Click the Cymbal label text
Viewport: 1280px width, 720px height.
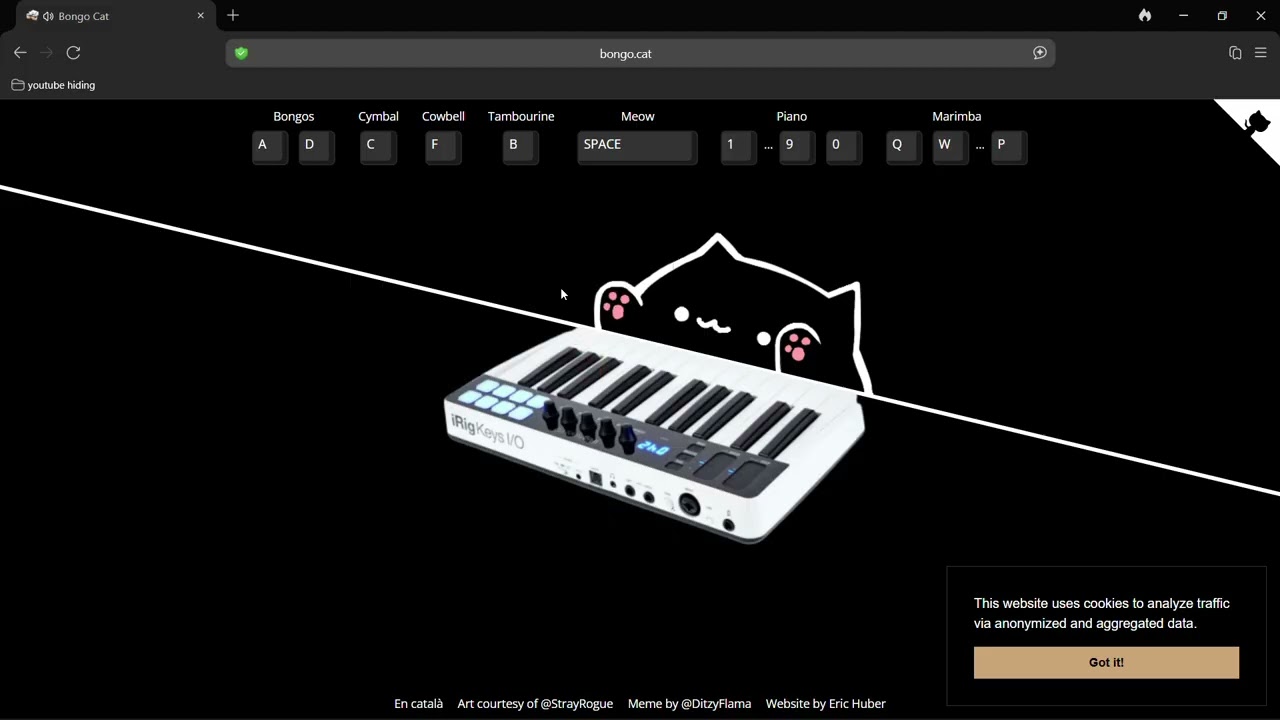(378, 117)
